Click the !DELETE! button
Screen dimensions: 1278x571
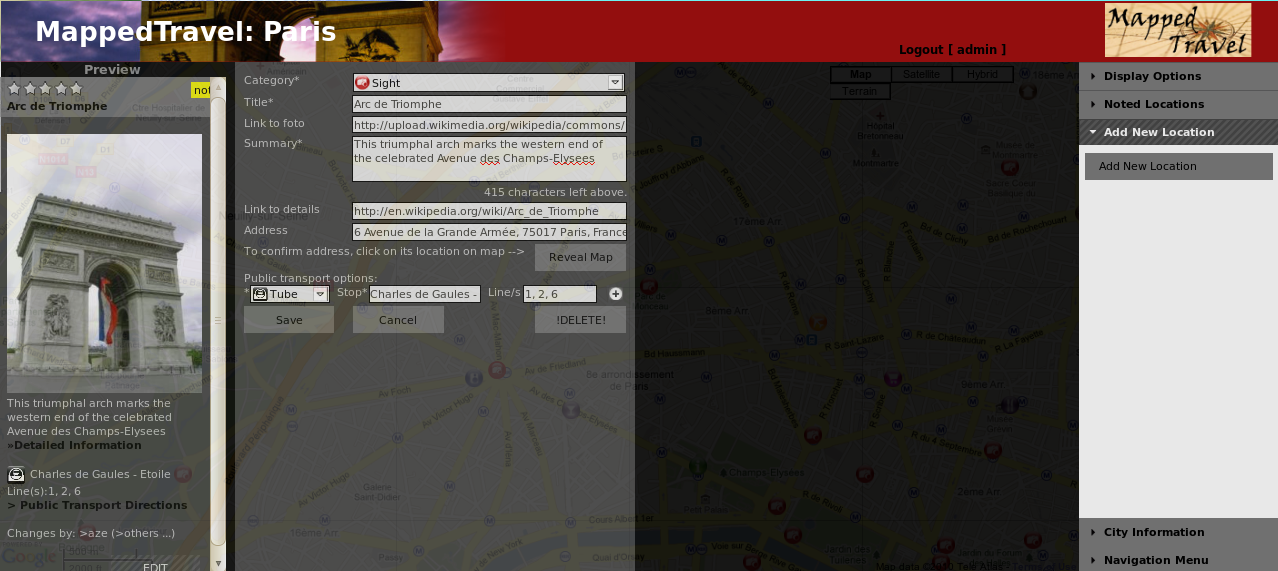(580, 320)
